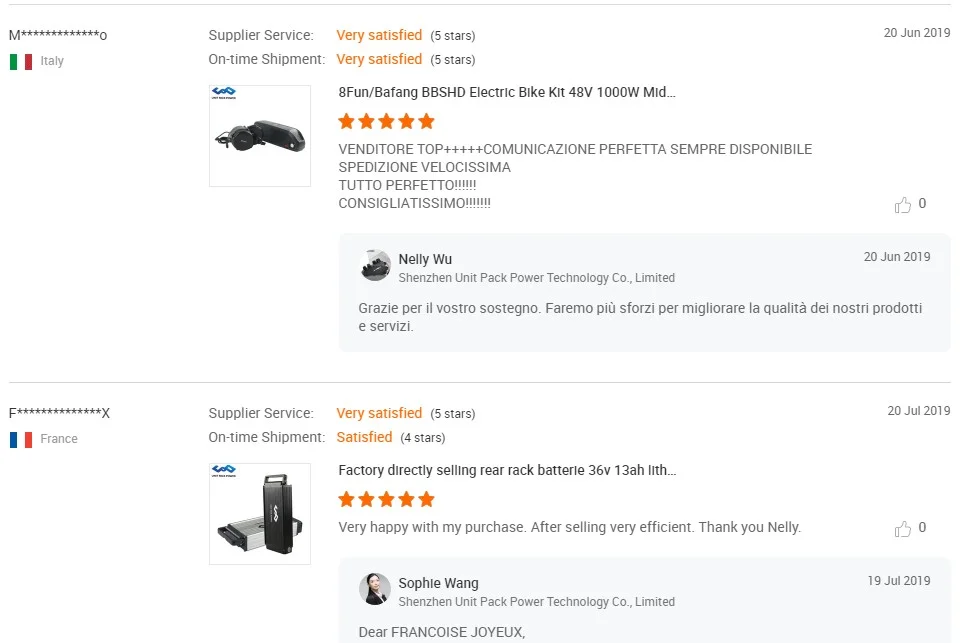Image resolution: width=962 pixels, height=643 pixels.
Task: Click the France flag icon
Action: (x=21, y=440)
